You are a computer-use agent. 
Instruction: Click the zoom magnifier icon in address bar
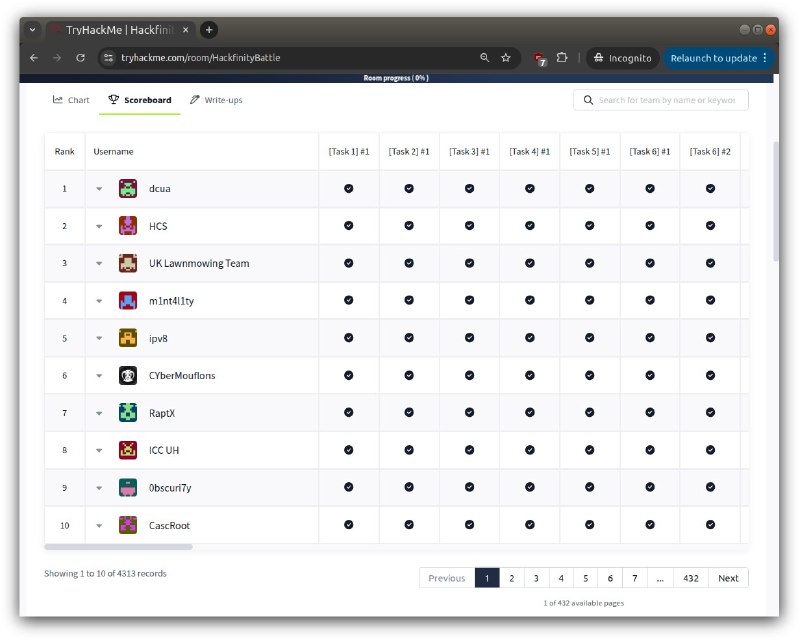pyautogui.click(x=485, y=58)
